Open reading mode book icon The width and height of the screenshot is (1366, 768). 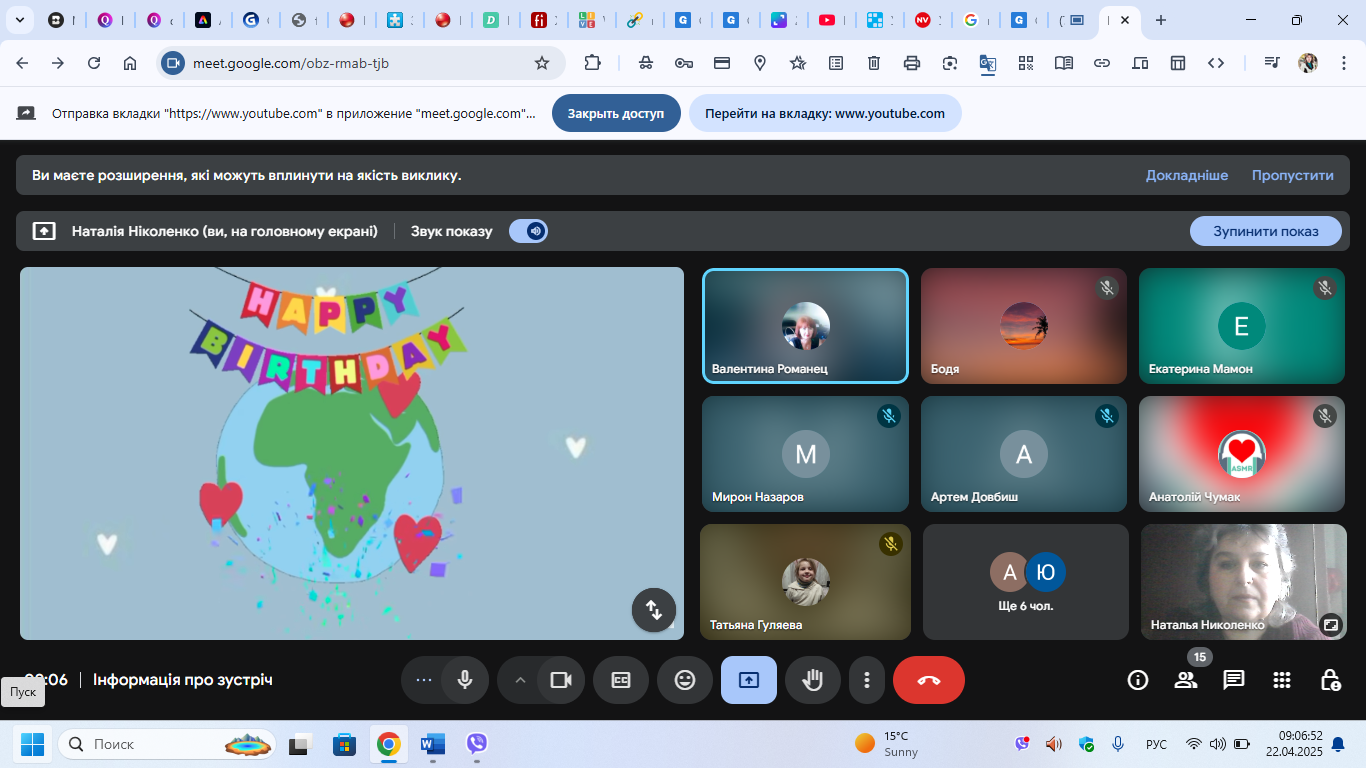pyautogui.click(x=1064, y=63)
